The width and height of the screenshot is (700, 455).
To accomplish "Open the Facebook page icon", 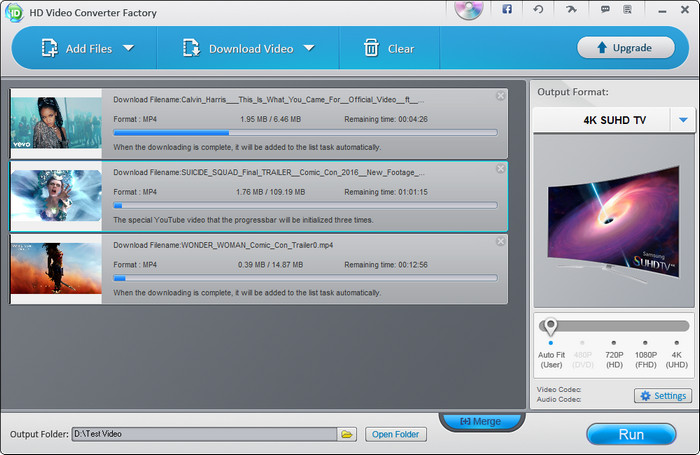I will pyautogui.click(x=507, y=9).
